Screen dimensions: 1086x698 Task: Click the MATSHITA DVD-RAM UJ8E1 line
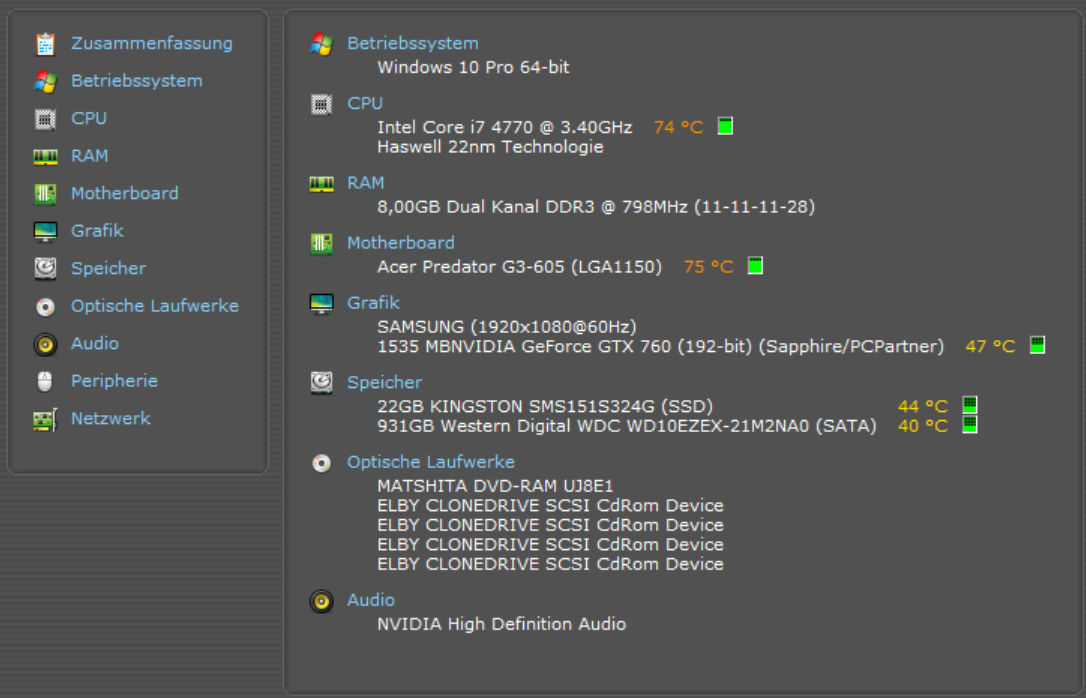coord(495,486)
